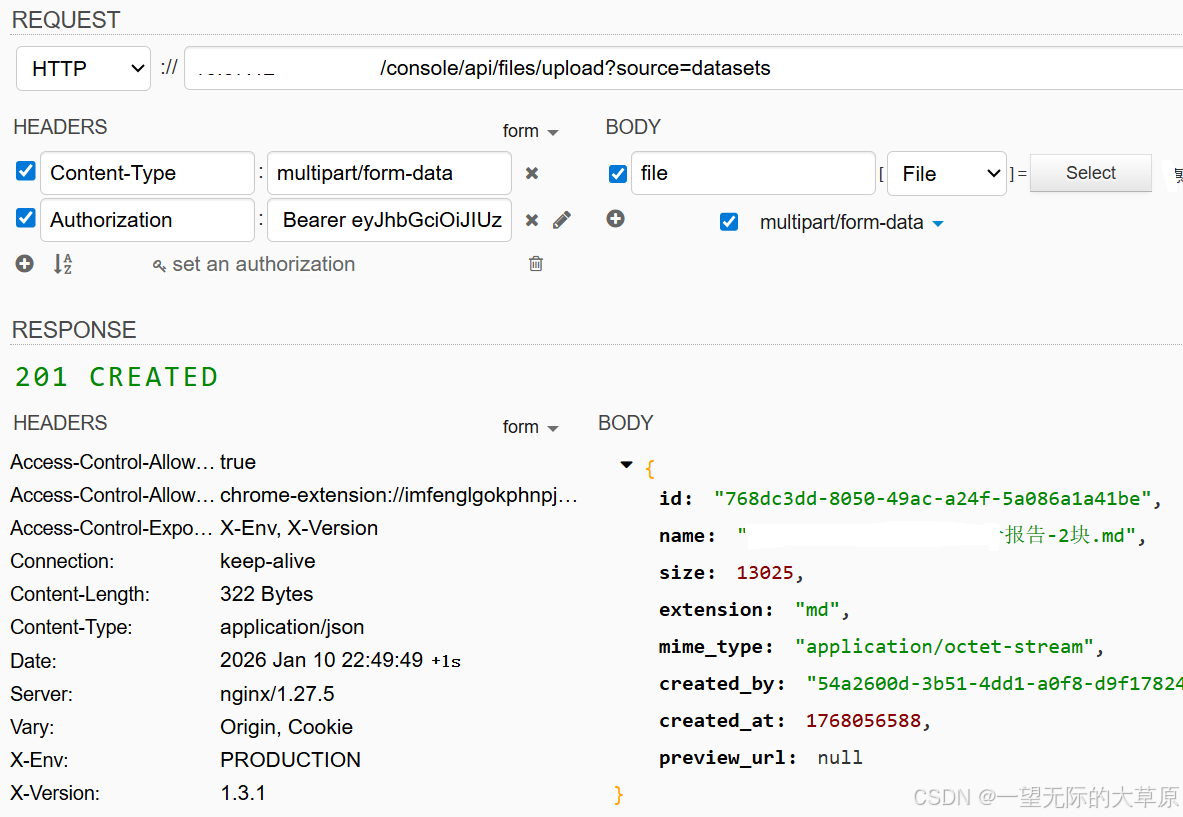Click the Authorization header name field
The image size is (1183, 817).
pyautogui.click(x=147, y=220)
